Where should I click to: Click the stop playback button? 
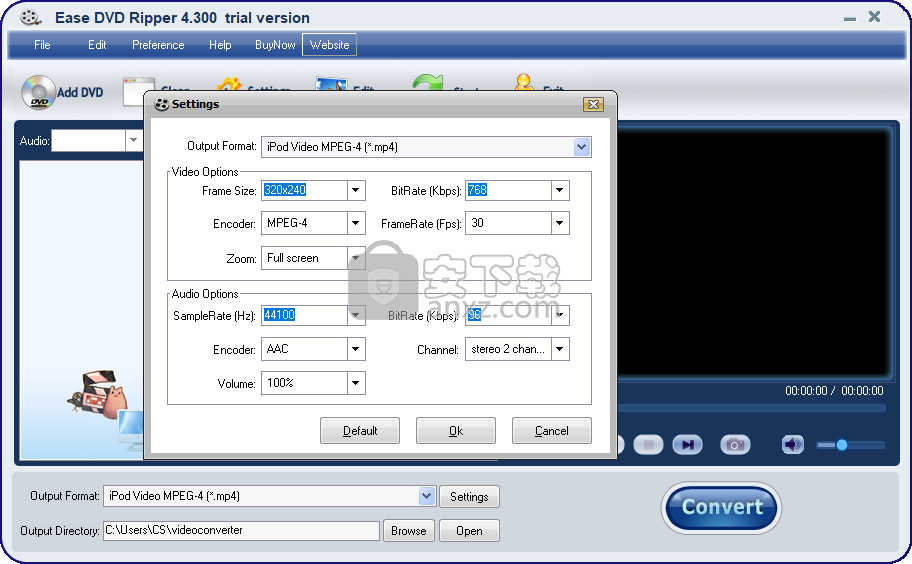tap(648, 445)
